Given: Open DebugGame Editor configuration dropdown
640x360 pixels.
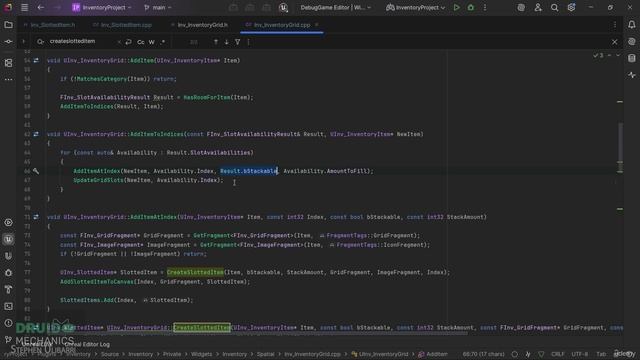Looking at the screenshot, I should [336, 7].
